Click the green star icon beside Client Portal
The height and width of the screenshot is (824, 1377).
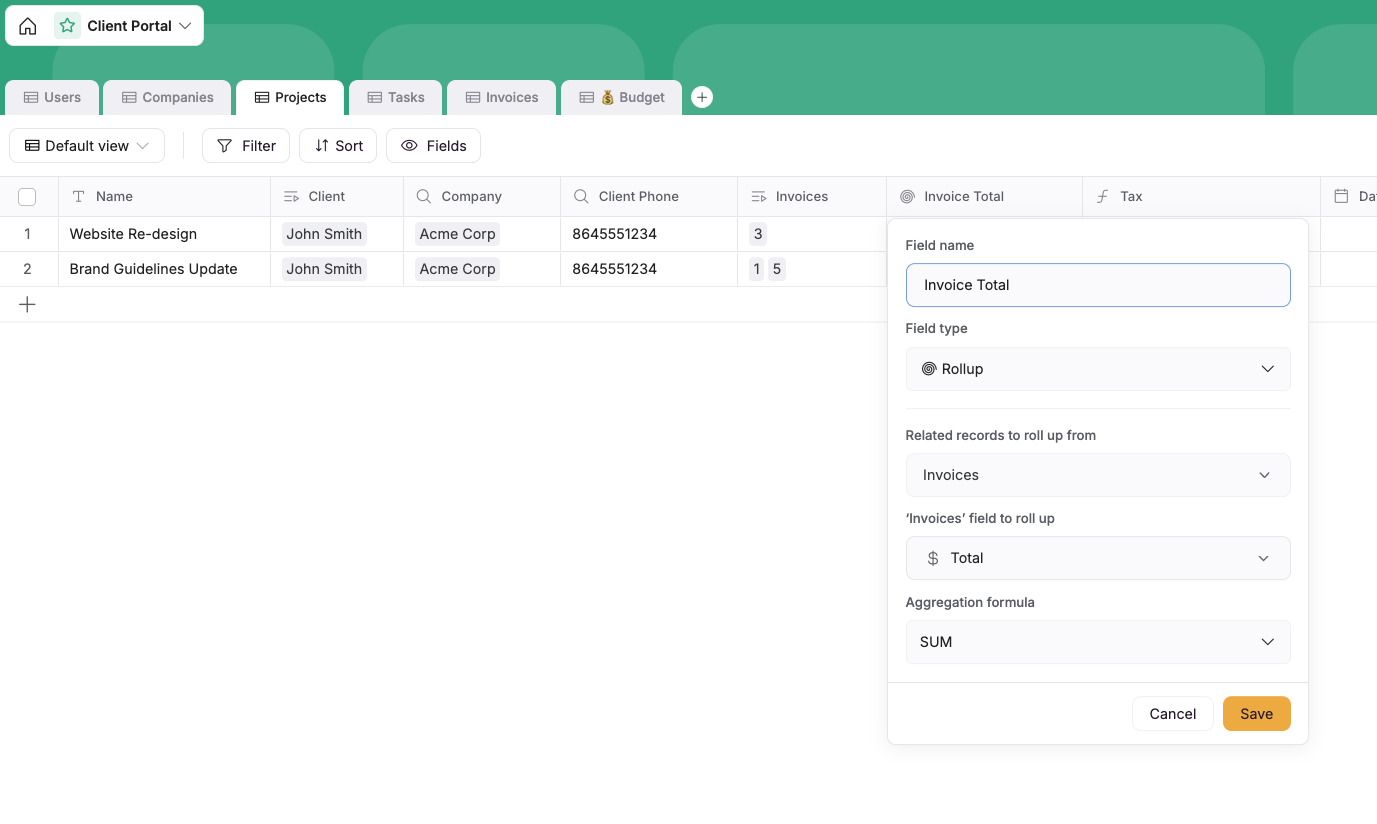click(67, 26)
